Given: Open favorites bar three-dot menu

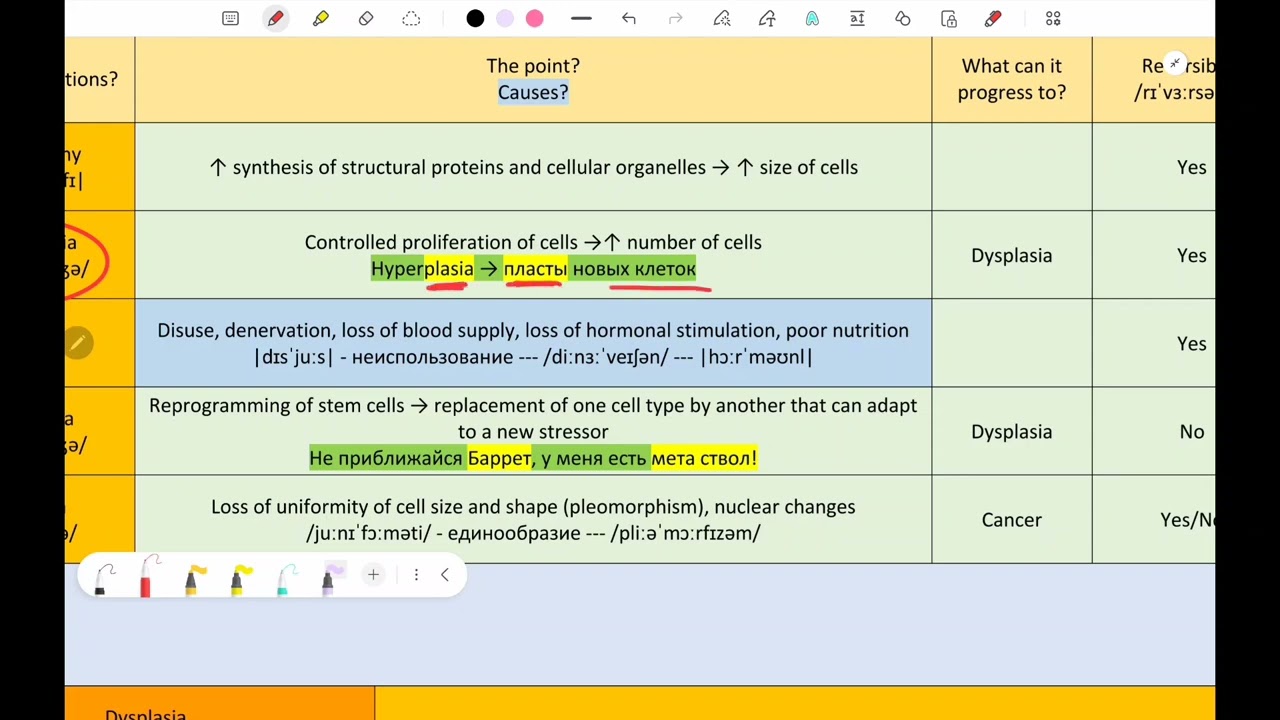Looking at the screenshot, I should (x=416, y=575).
